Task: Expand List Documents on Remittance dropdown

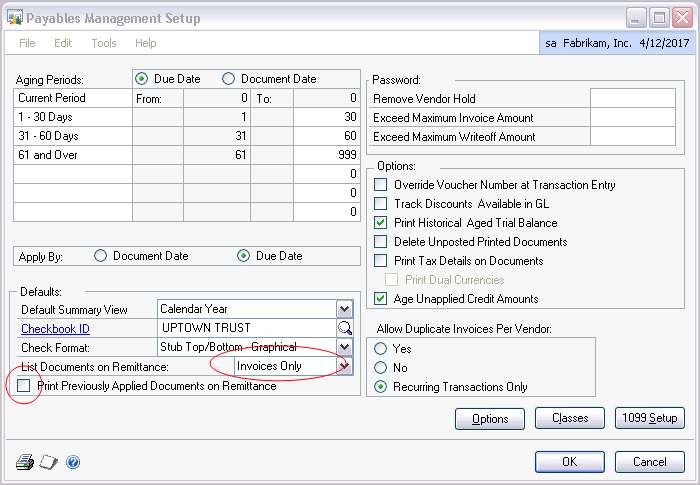Action: [x=345, y=366]
